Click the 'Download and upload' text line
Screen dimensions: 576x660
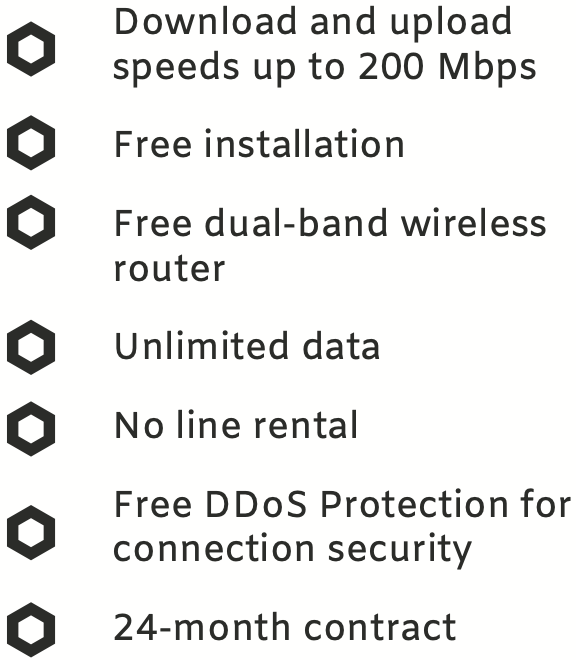[313, 23]
